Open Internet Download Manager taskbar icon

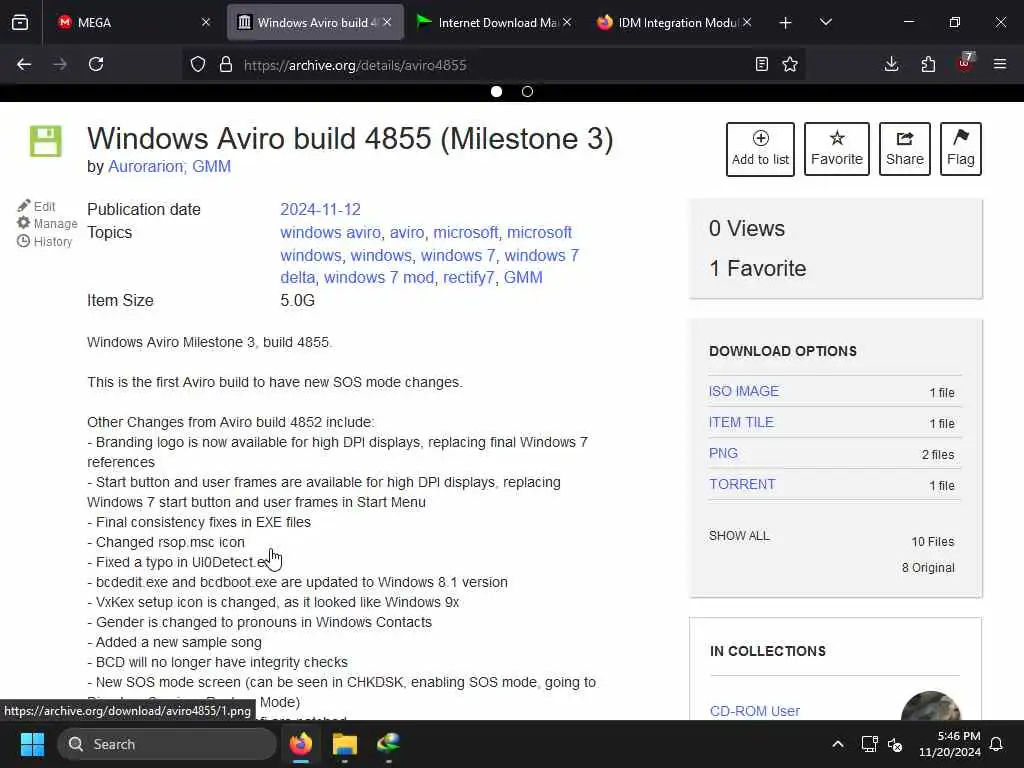388,744
